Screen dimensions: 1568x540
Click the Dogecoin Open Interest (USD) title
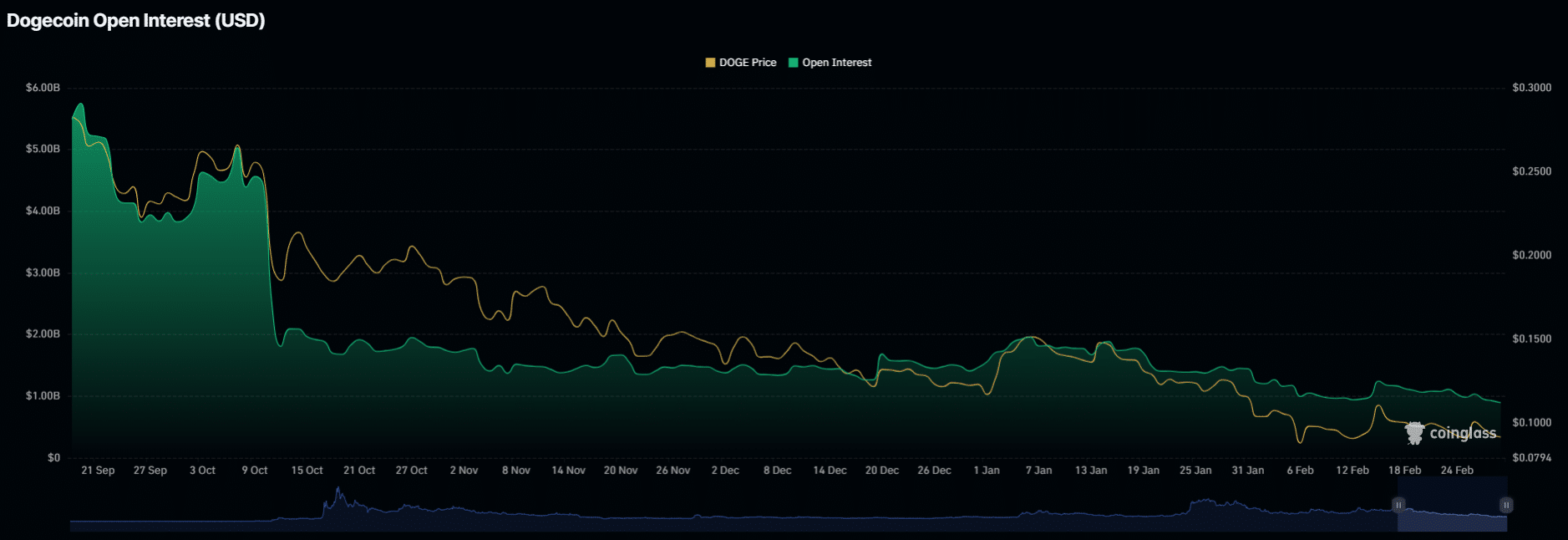click(135, 21)
